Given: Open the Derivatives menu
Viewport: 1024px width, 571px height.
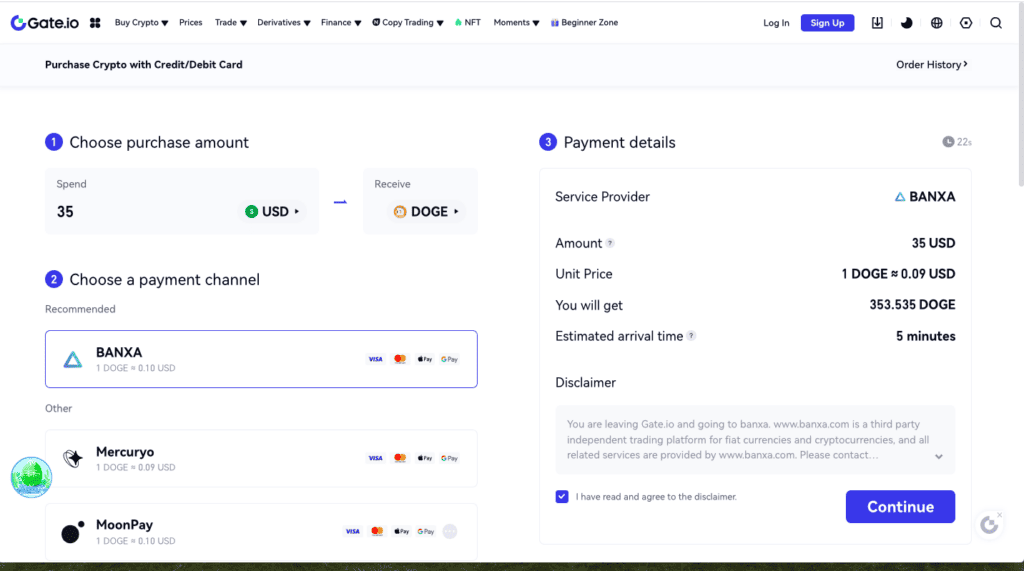Looking at the screenshot, I should (283, 22).
